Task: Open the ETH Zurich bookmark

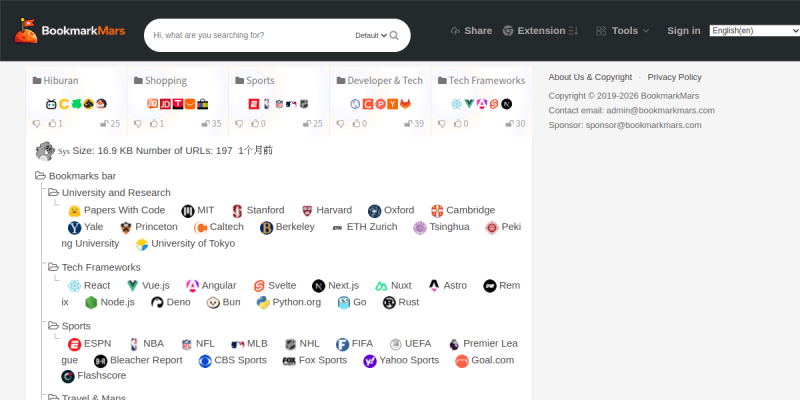Action: 364,227
